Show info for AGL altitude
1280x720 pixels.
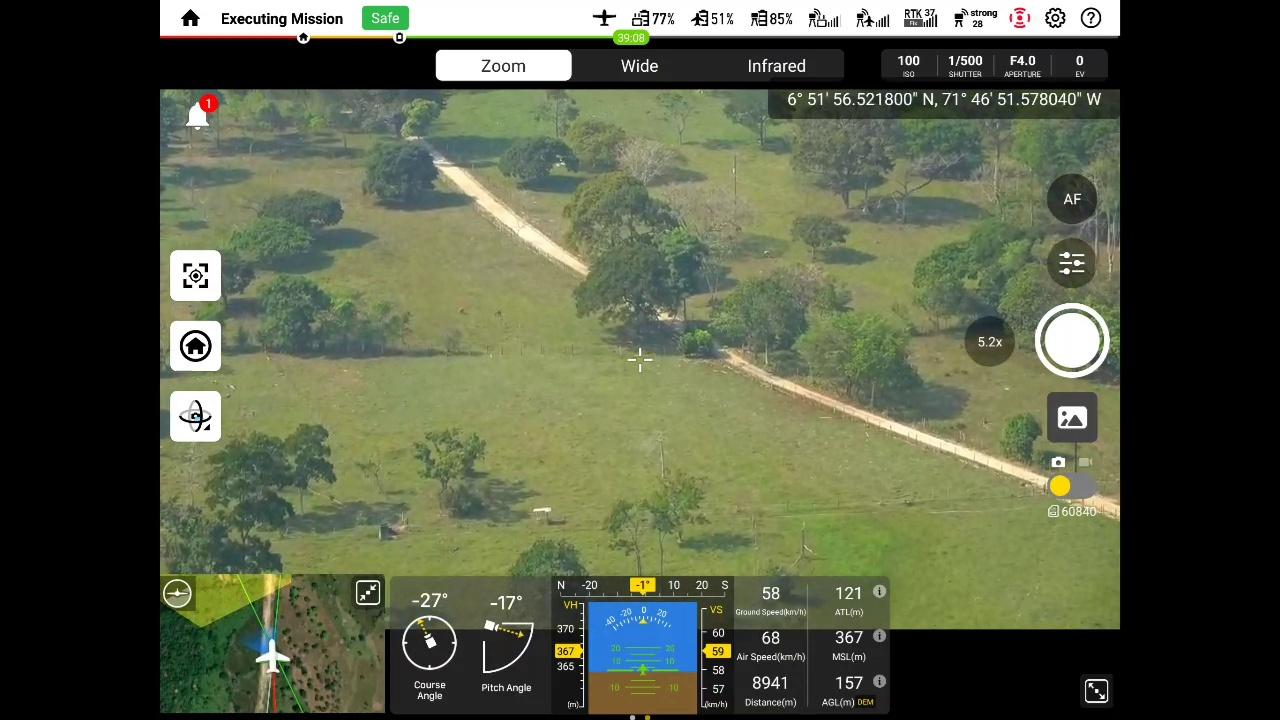pos(879,681)
